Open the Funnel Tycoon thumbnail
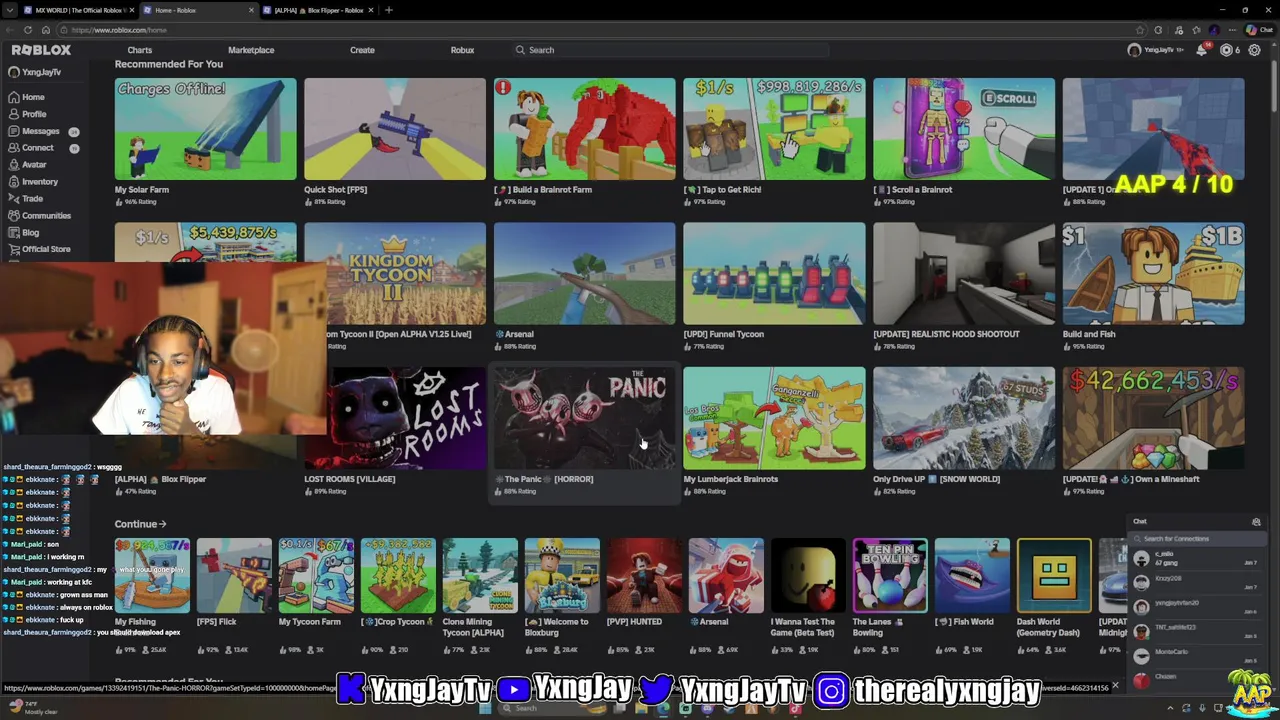Screen dimensions: 1280x720 774,274
